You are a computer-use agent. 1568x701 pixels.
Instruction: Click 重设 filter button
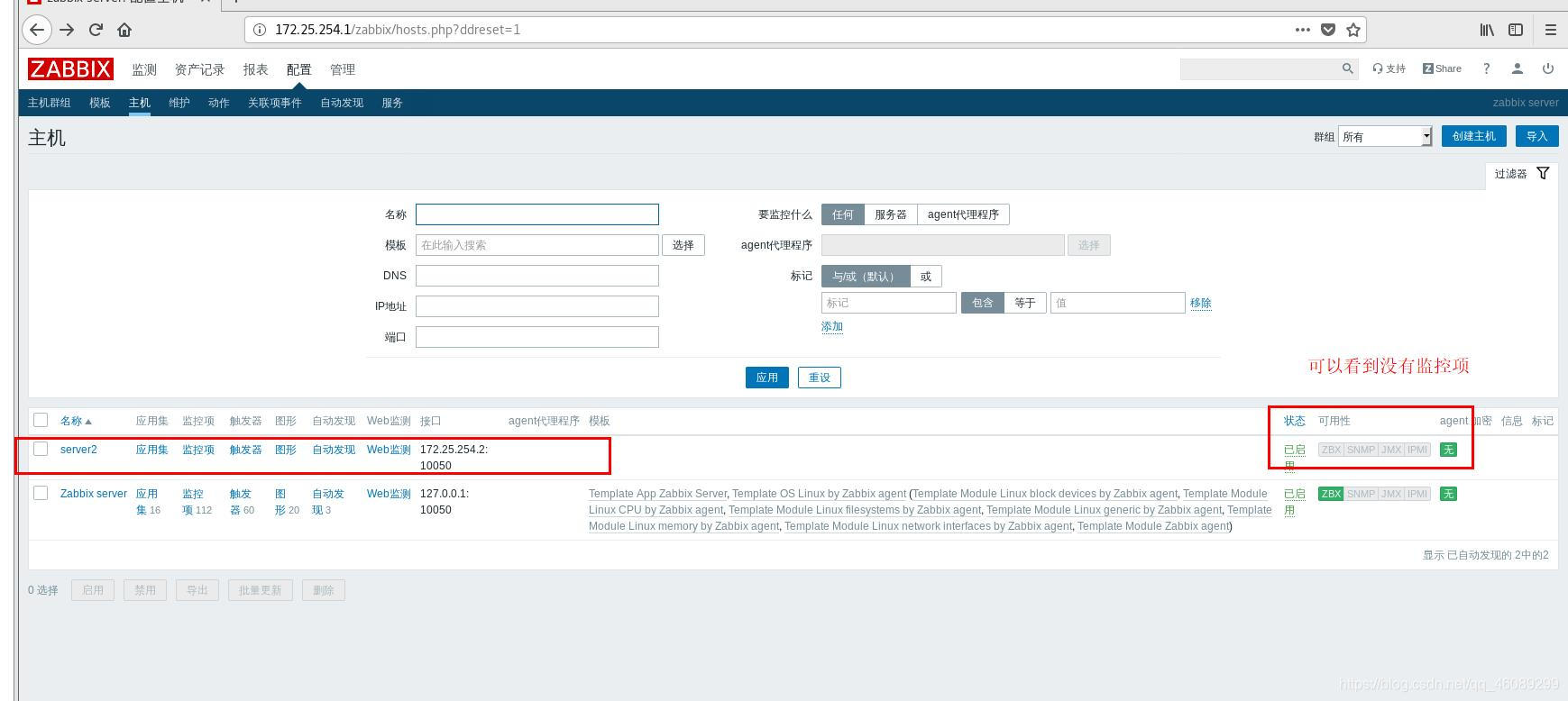click(820, 378)
